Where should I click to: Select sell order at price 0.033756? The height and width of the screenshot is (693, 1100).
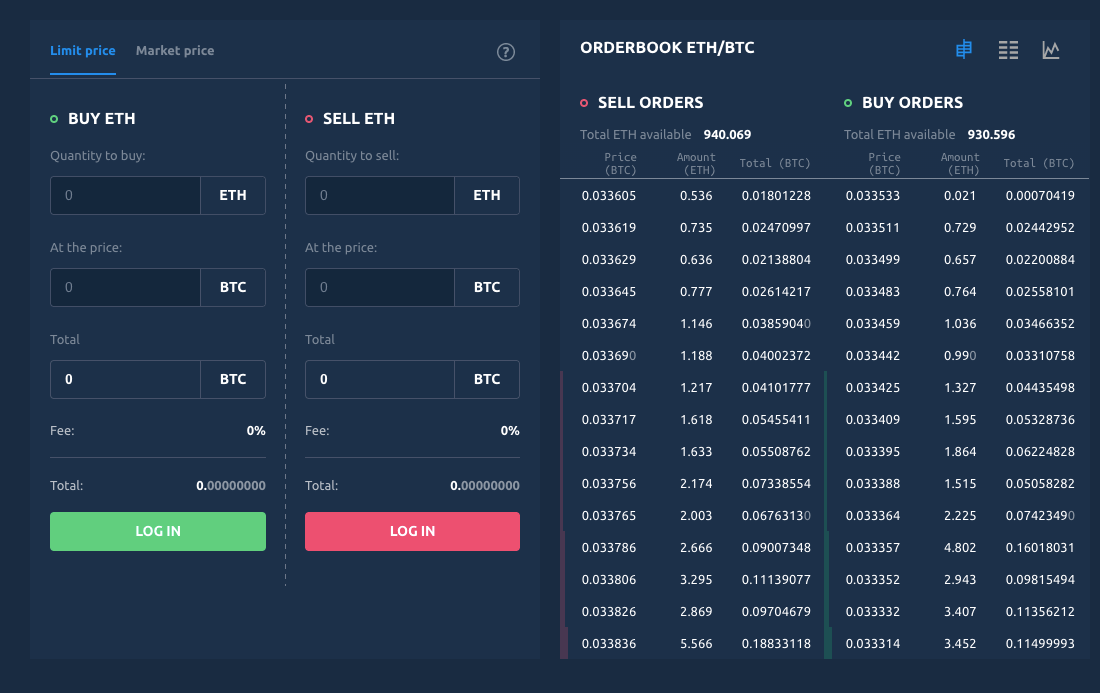point(692,483)
